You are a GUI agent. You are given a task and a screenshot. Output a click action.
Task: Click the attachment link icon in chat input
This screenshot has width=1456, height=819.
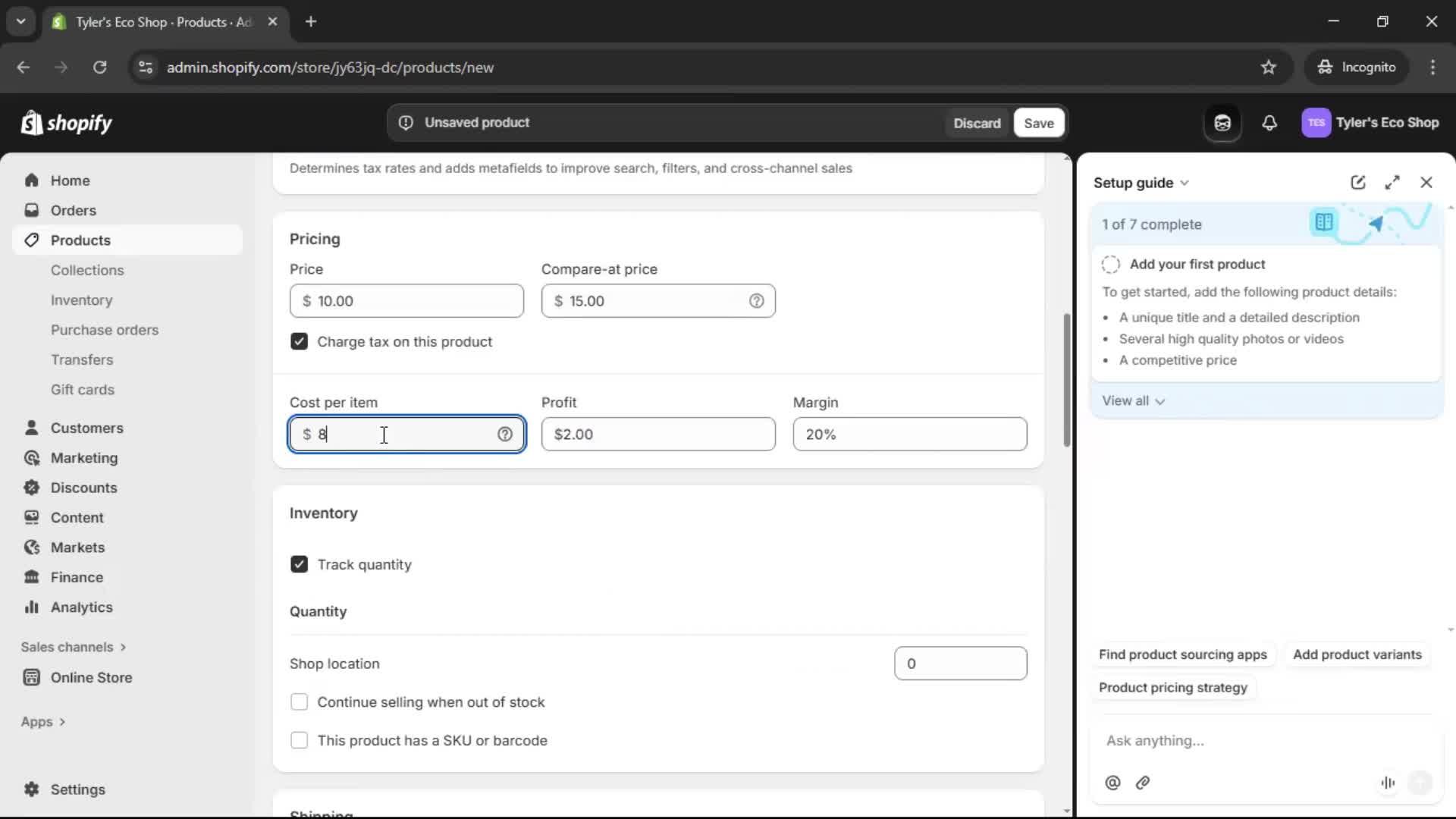click(1144, 783)
